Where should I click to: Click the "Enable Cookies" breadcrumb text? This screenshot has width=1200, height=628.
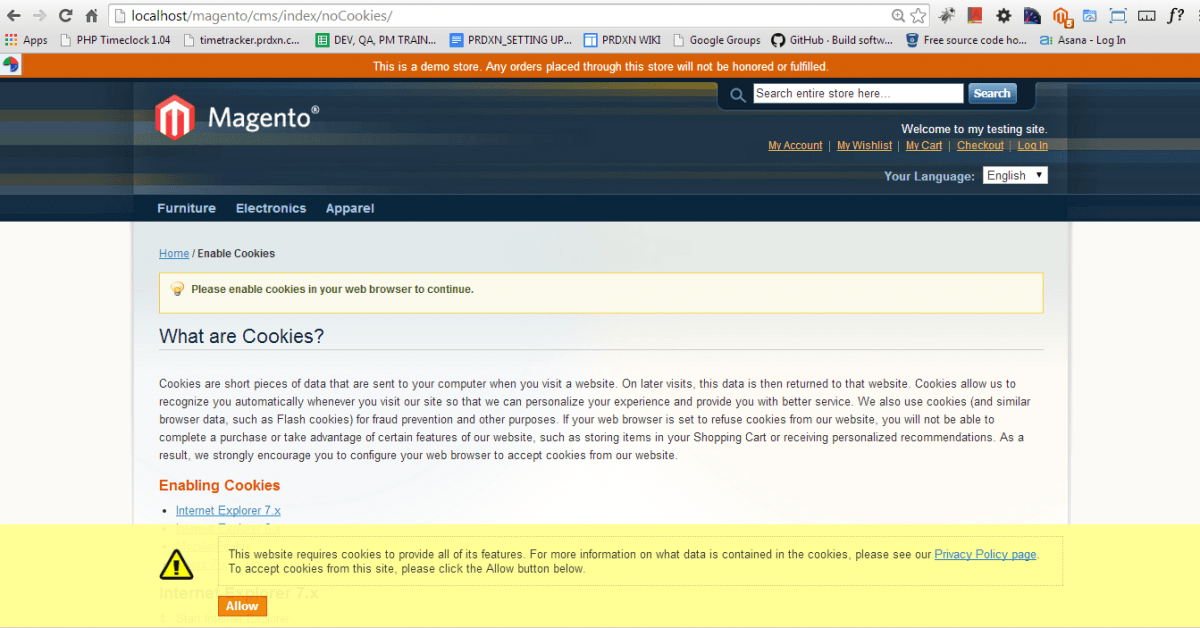[x=236, y=254]
